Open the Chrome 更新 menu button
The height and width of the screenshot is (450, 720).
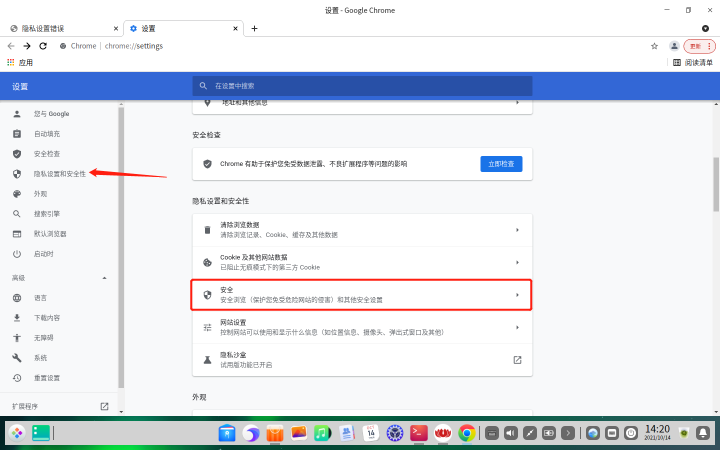point(699,46)
